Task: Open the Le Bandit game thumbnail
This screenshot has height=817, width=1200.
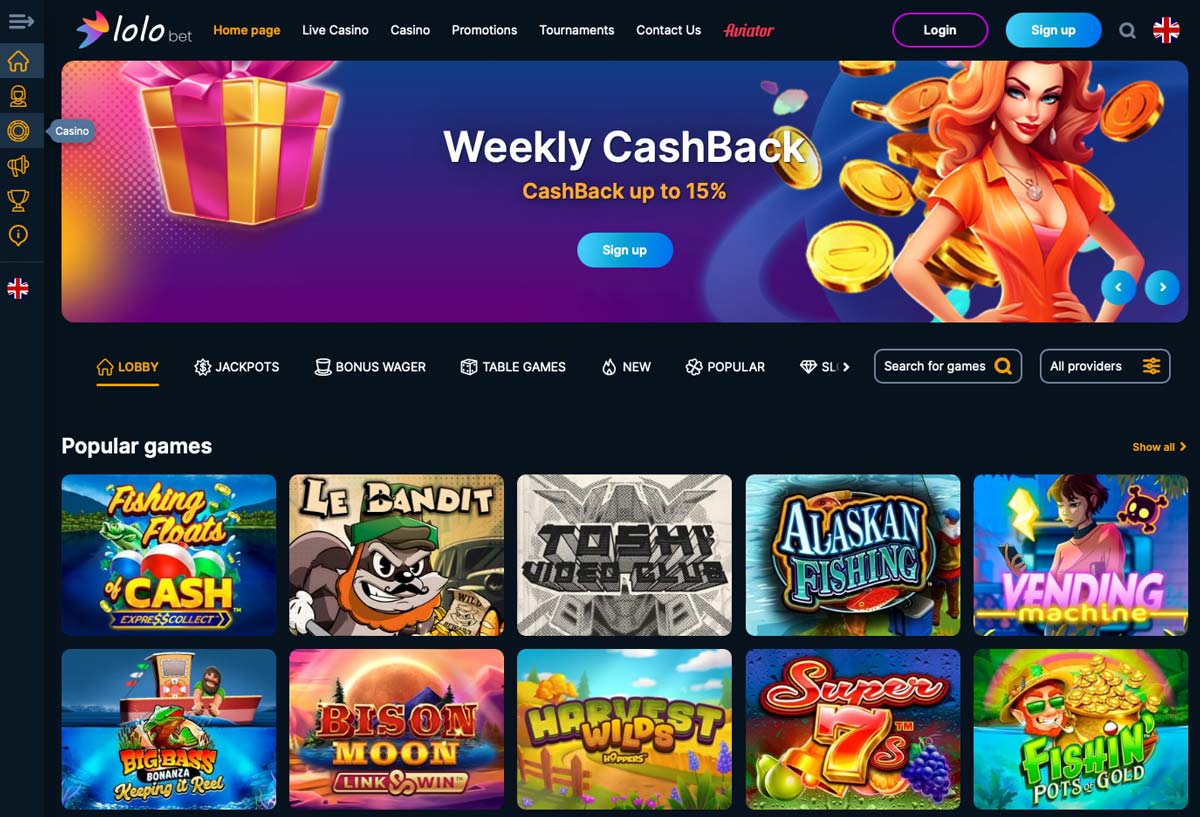Action: click(397, 555)
